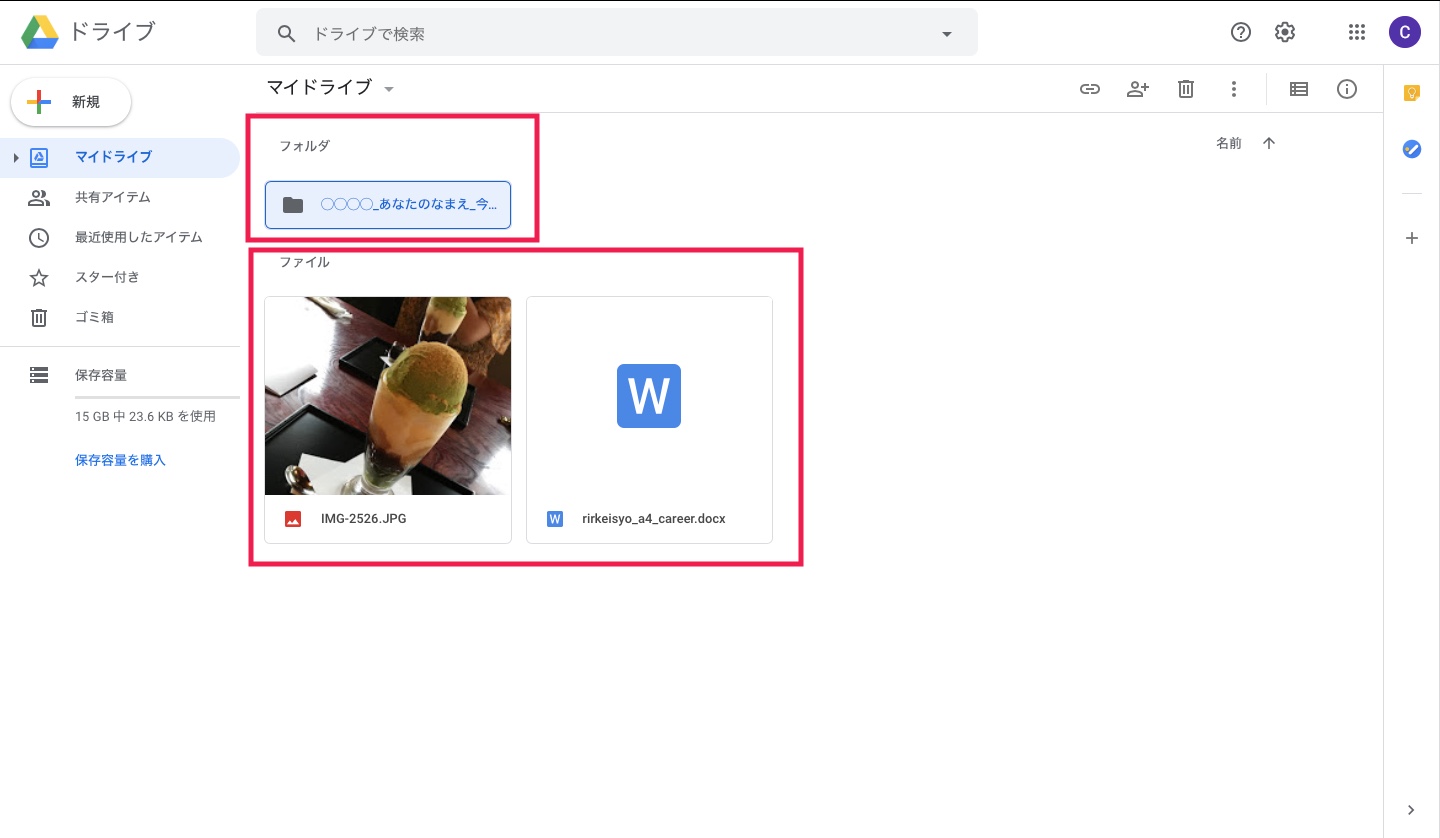Click 15 GB 中 23.6 KB を使用 text
This screenshot has height=838, width=1440.
click(x=145, y=416)
